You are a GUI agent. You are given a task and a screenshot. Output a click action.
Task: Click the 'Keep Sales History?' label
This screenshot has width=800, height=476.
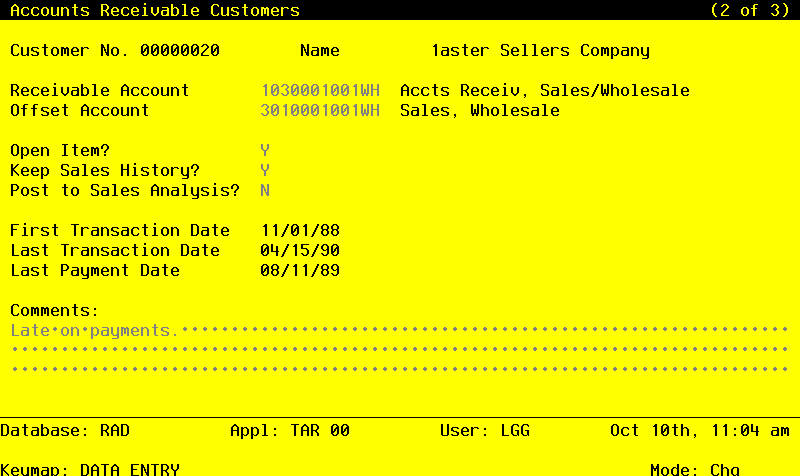pos(105,170)
